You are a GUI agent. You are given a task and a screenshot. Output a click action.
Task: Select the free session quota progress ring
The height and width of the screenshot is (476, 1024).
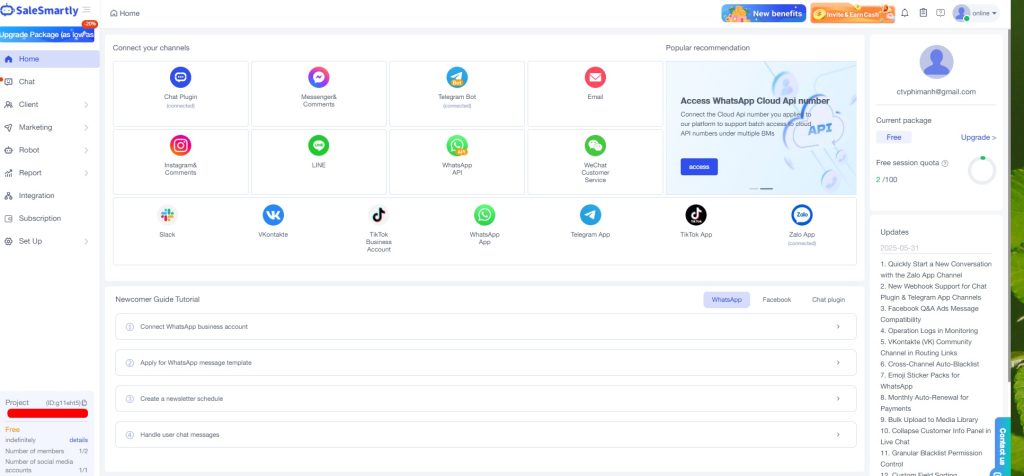982,170
